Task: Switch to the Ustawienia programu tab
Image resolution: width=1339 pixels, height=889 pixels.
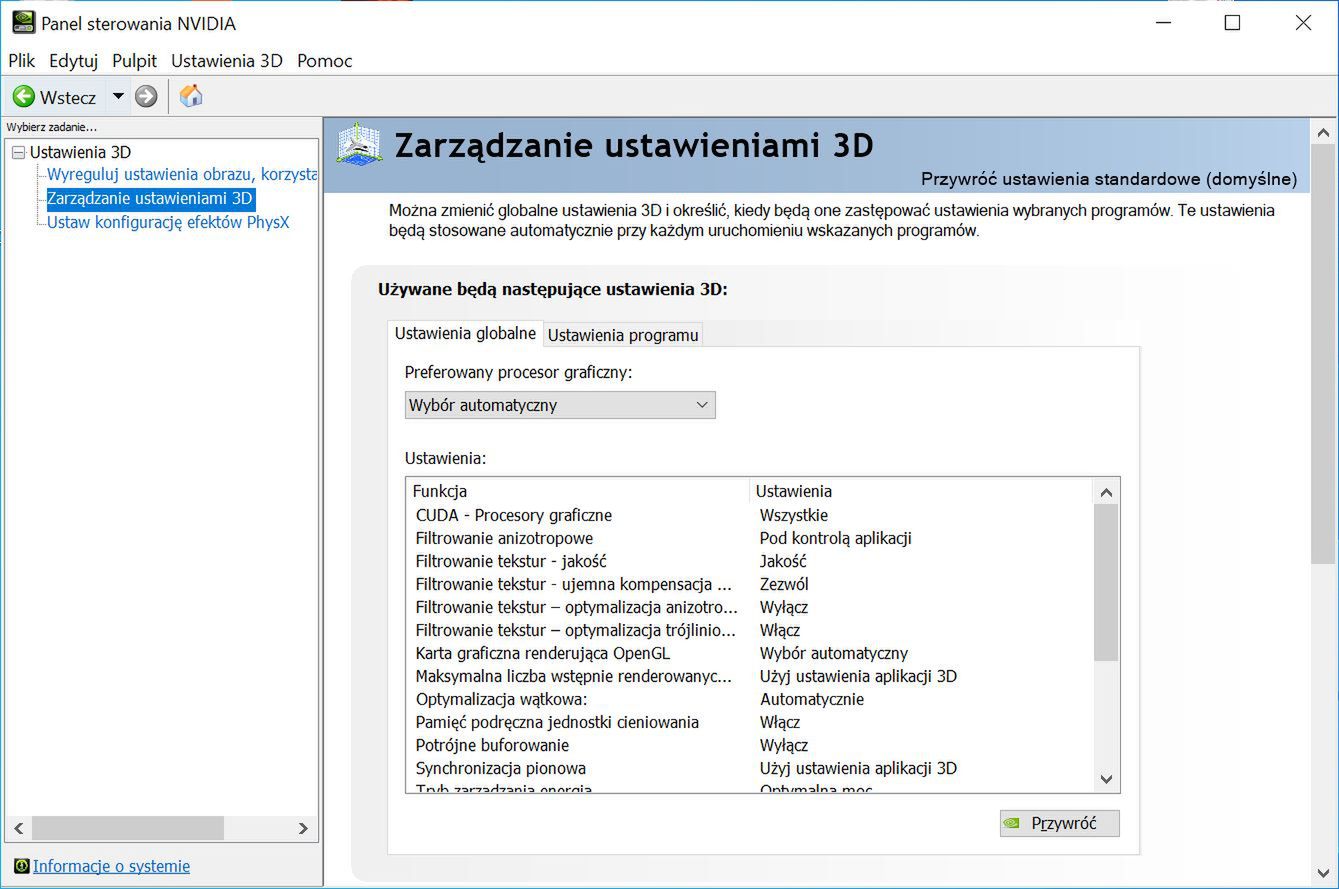Action: point(623,335)
